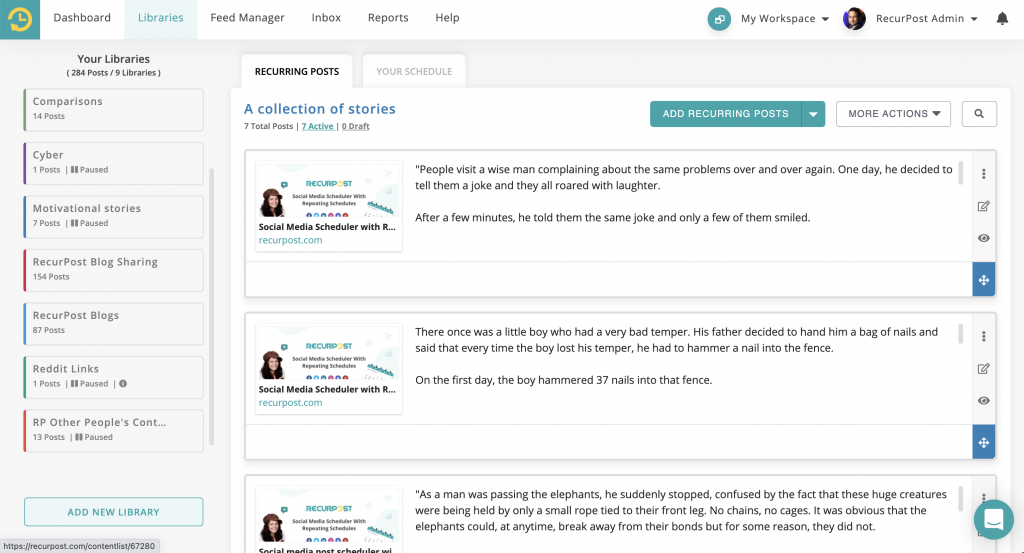Click scrollbar inside bad temper post text
Image resolution: width=1024 pixels, height=553 pixels.
click(x=960, y=334)
